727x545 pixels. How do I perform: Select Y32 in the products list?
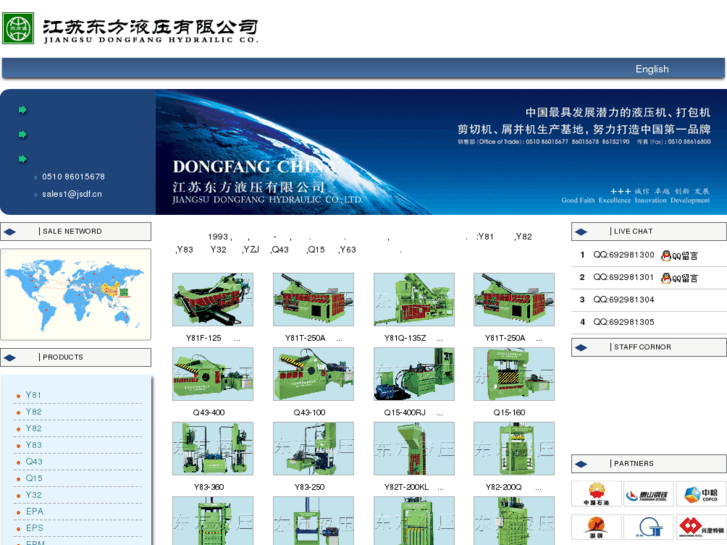[33, 495]
